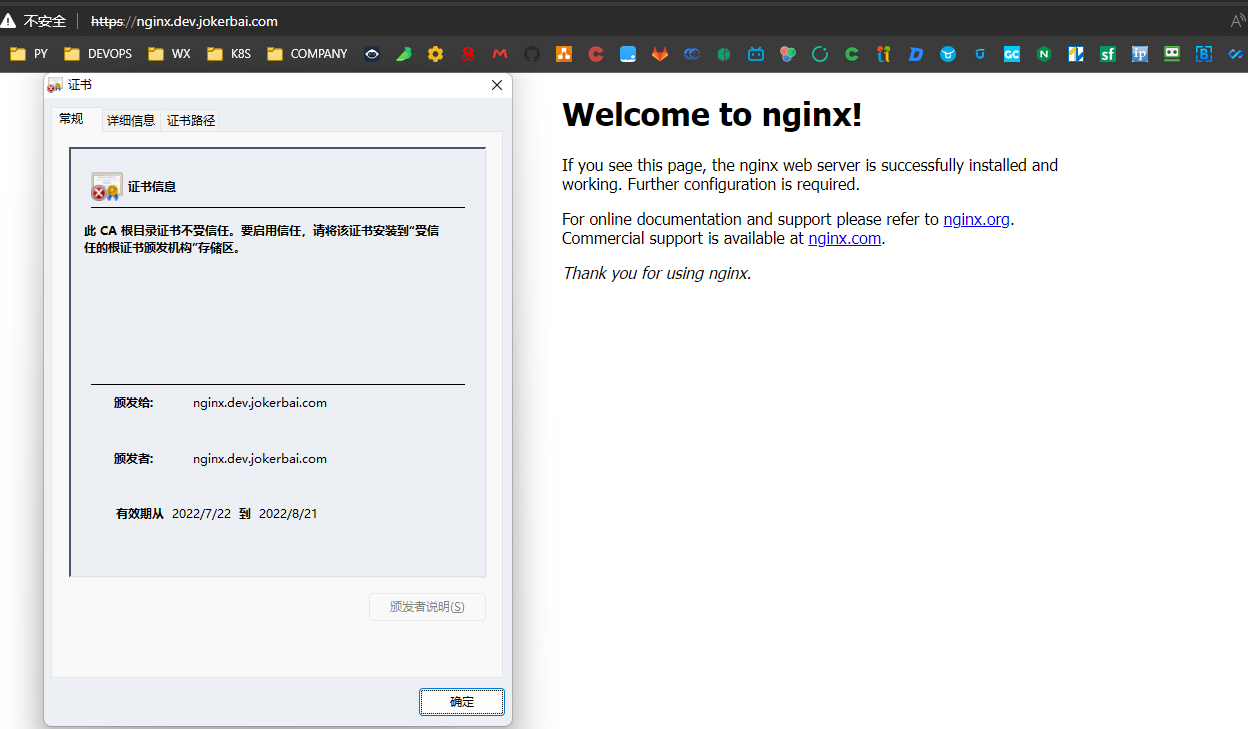Click the green circular arrow bookmark
Screen dimensions: 1248x729
[x=820, y=54]
